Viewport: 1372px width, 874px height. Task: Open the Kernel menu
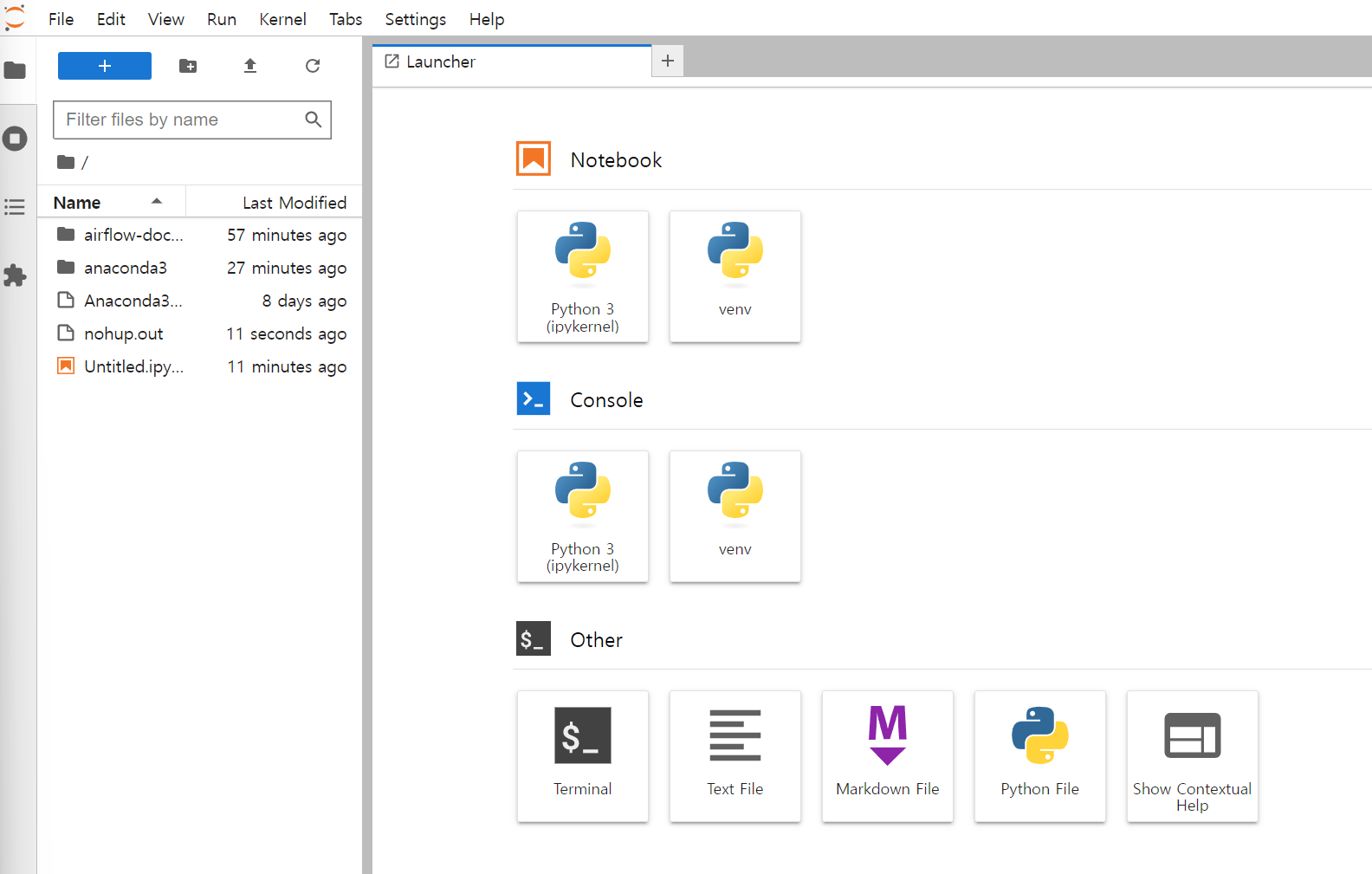(282, 19)
